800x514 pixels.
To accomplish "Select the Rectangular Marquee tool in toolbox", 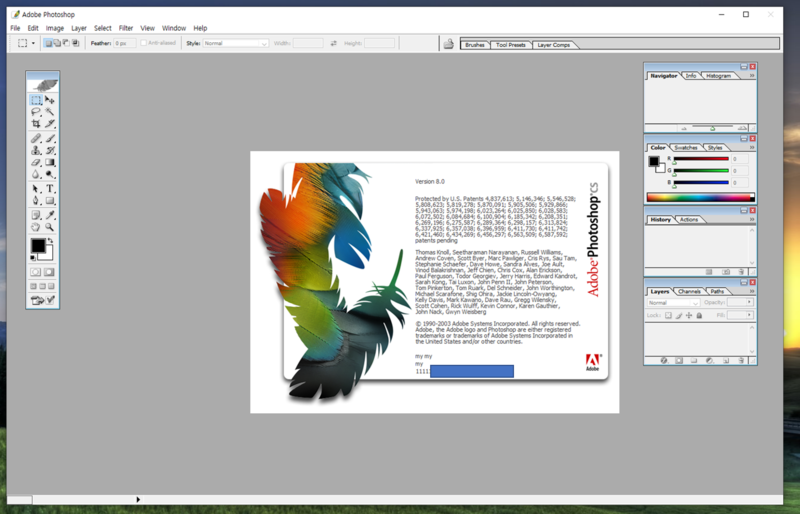I will point(36,100).
